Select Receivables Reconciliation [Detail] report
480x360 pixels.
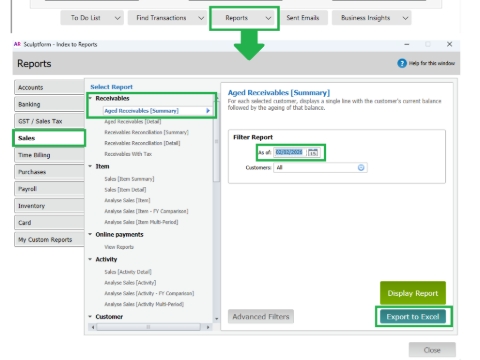coord(142,143)
